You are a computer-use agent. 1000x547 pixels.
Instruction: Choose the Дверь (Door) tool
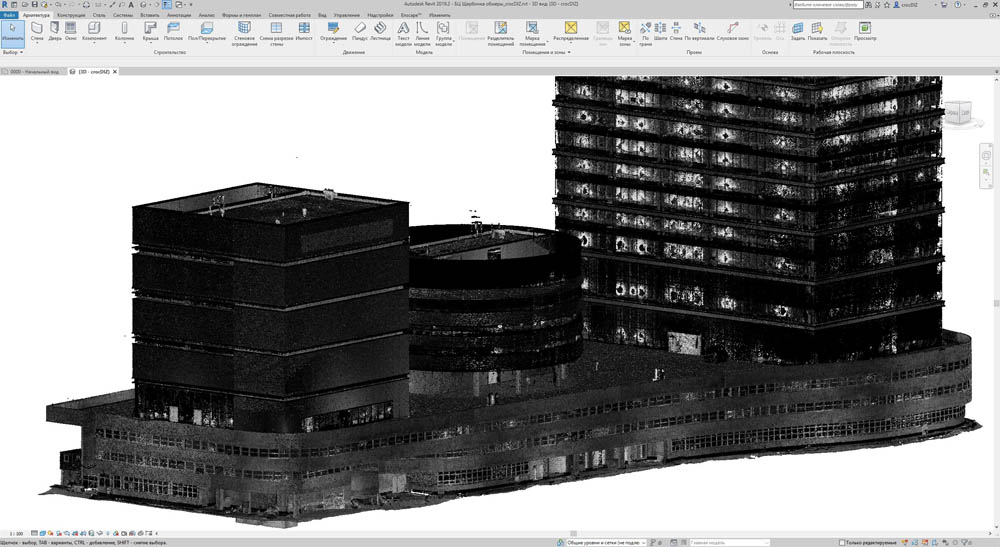pyautogui.click(x=55, y=31)
